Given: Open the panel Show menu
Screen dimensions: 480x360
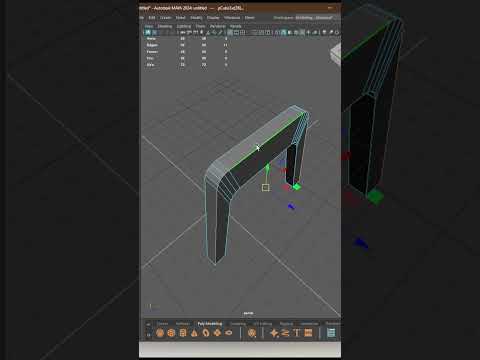Looking at the screenshot, I should click(x=200, y=26).
